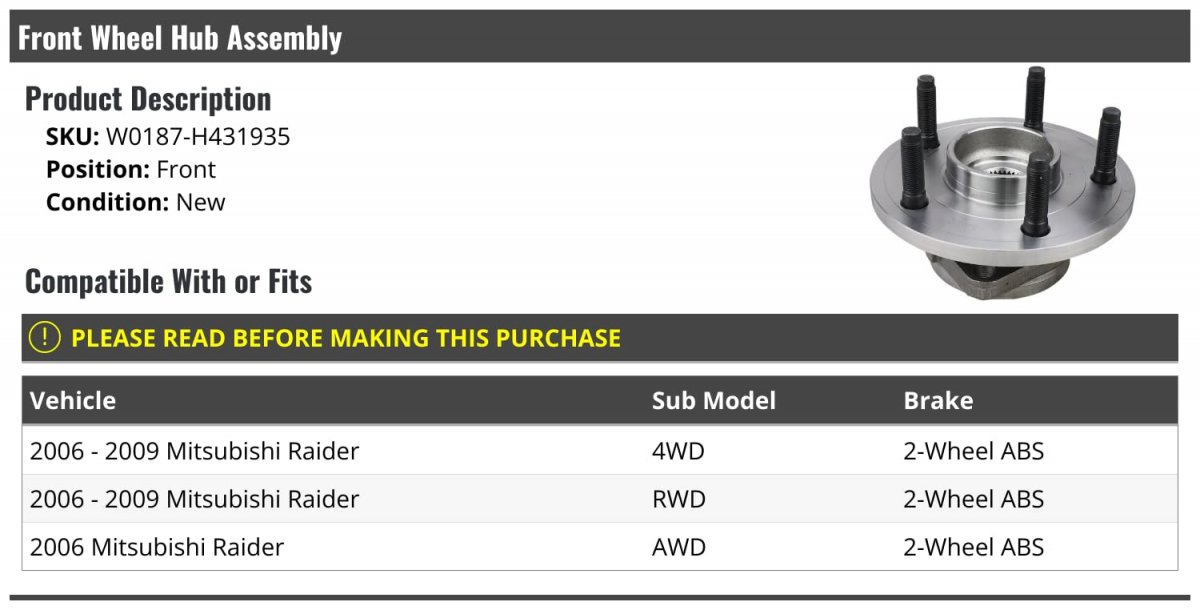Image resolution: width=1200 pixels, height=610 pixels.
Task: Click the 4WD sub model cell
Action: (x=678, y=451)
